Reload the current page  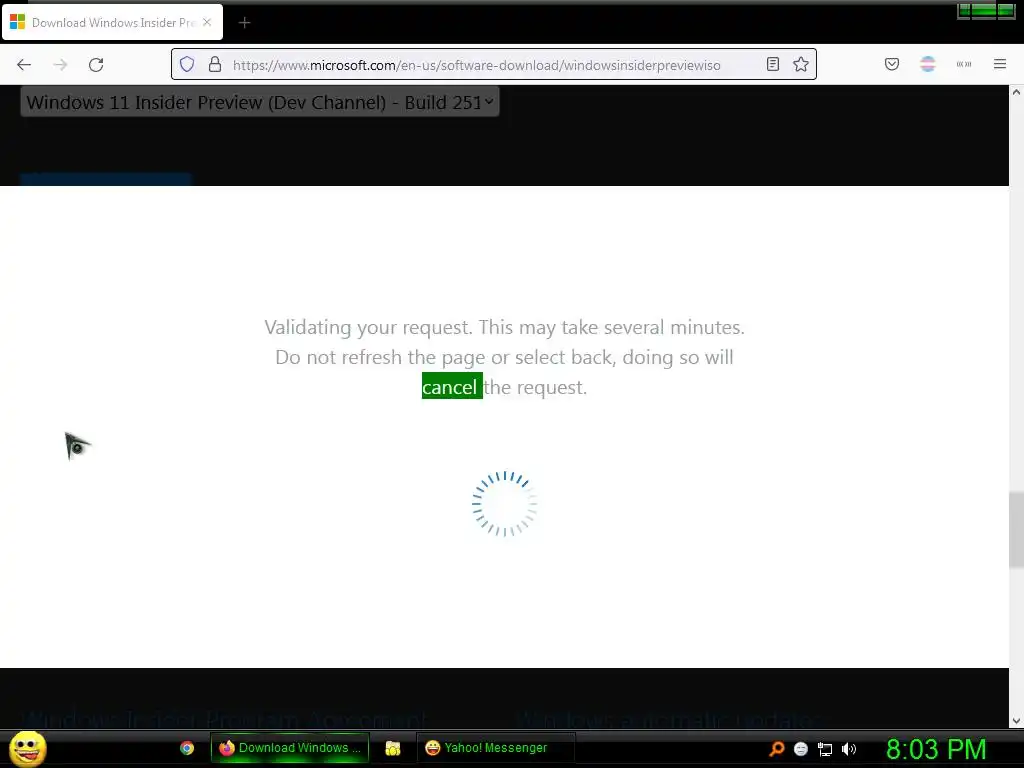click(96, 65)
